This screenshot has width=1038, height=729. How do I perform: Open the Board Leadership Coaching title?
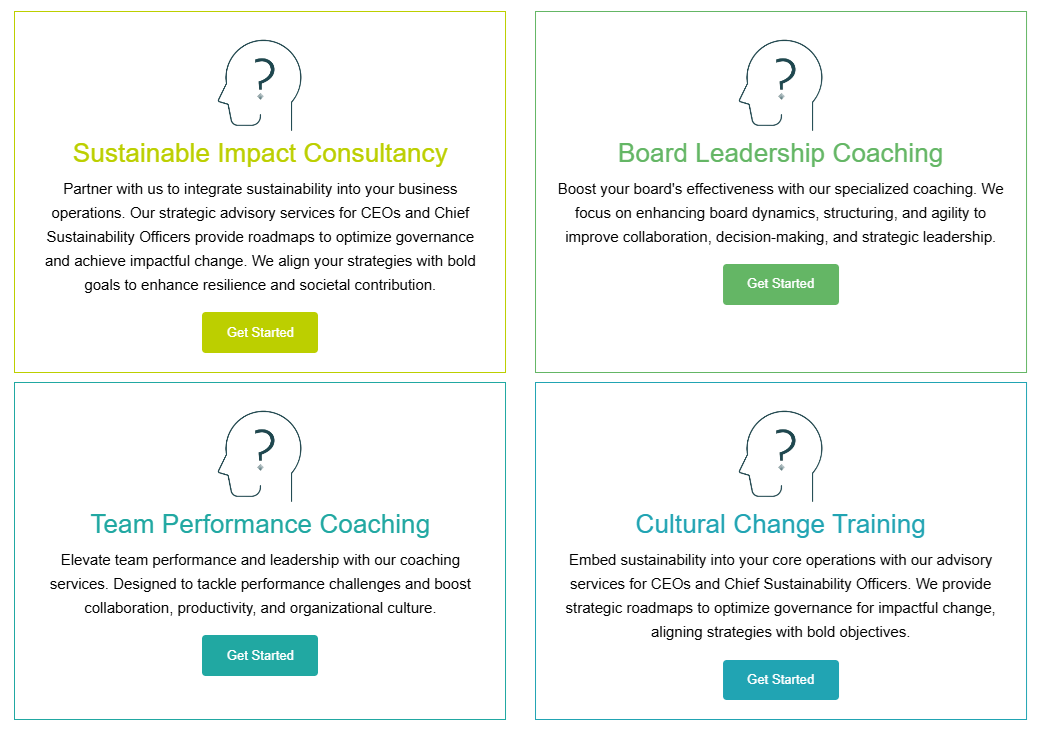tap(781, 153)
